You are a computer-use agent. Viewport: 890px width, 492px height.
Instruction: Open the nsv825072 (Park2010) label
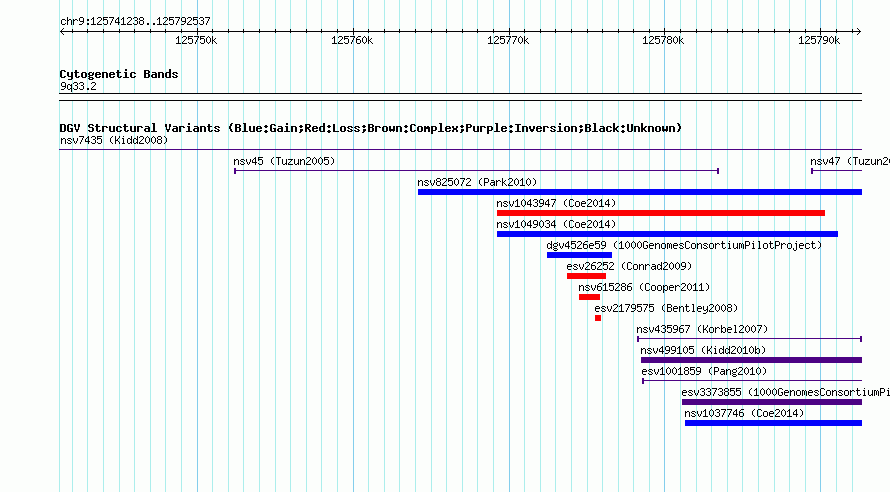pyautogui.click(x=477, y=182)
